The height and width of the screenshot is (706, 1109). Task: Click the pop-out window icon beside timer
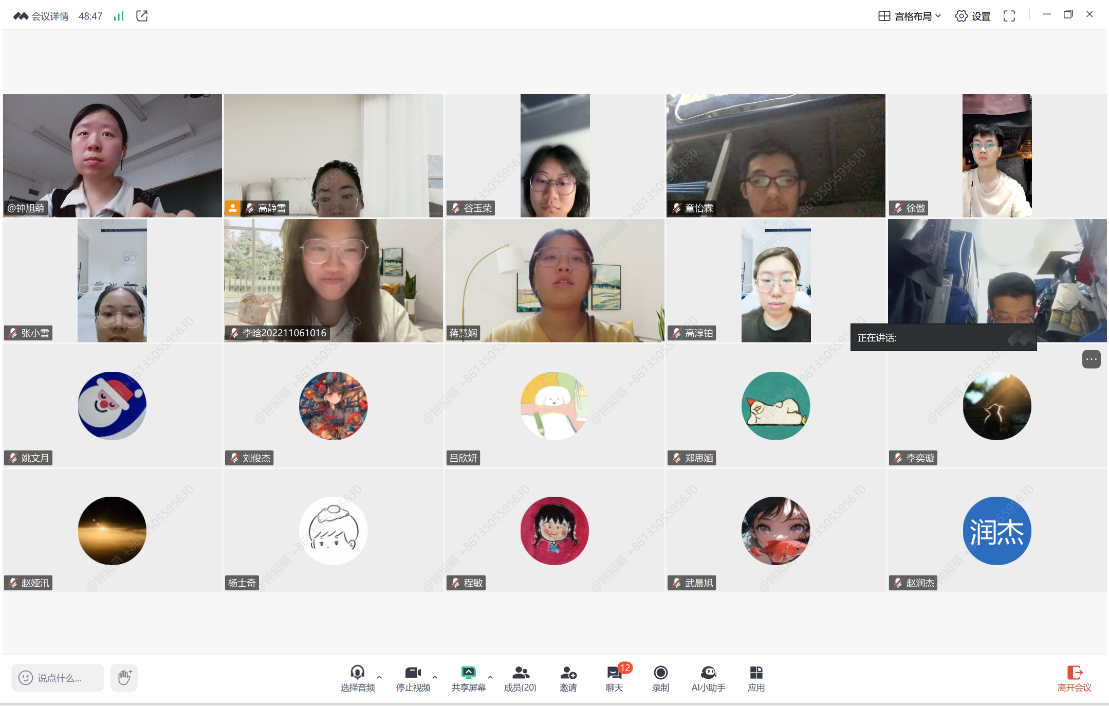click(142, 16)
